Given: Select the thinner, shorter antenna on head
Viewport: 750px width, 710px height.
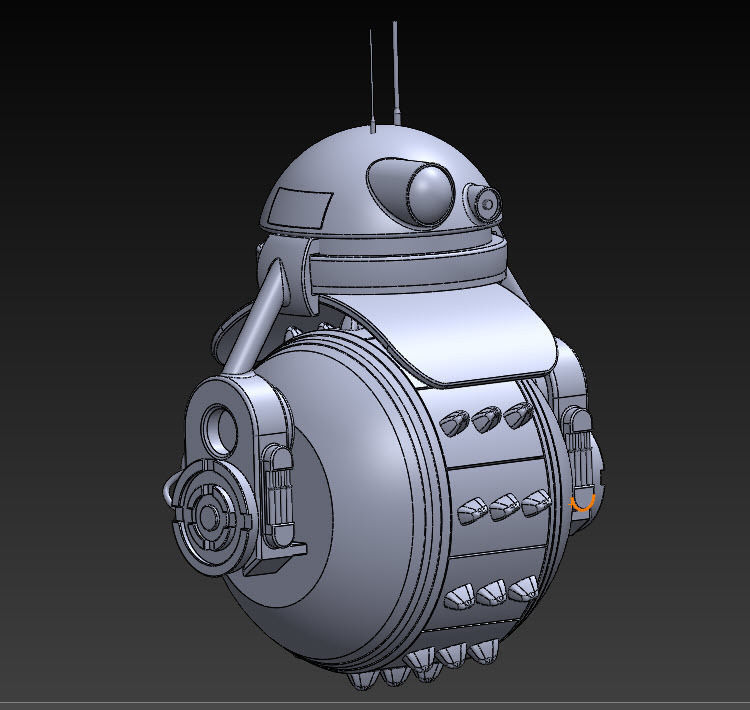Looking at the screenshot, I should 372,80.
